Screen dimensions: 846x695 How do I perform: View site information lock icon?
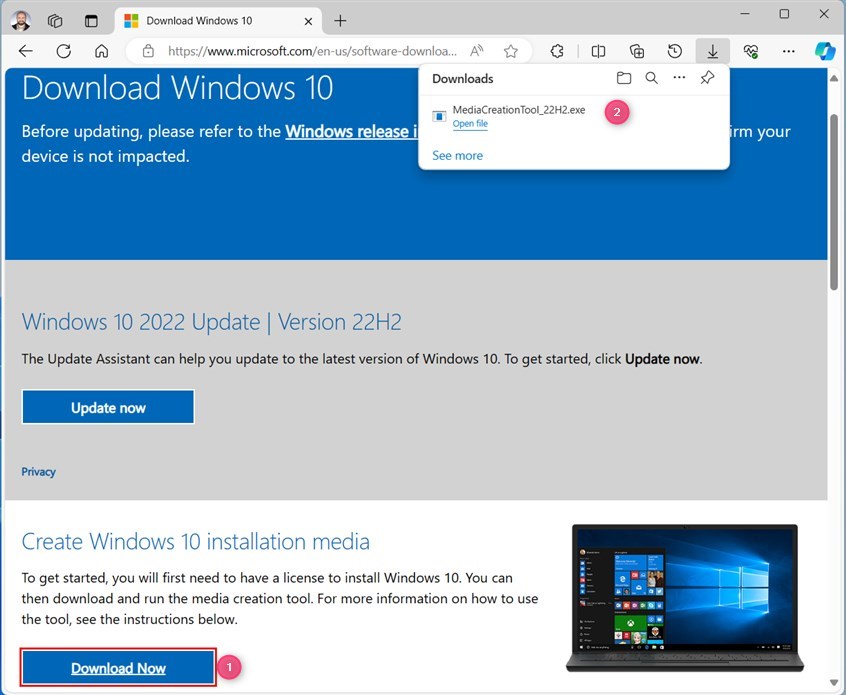point(148,51)
